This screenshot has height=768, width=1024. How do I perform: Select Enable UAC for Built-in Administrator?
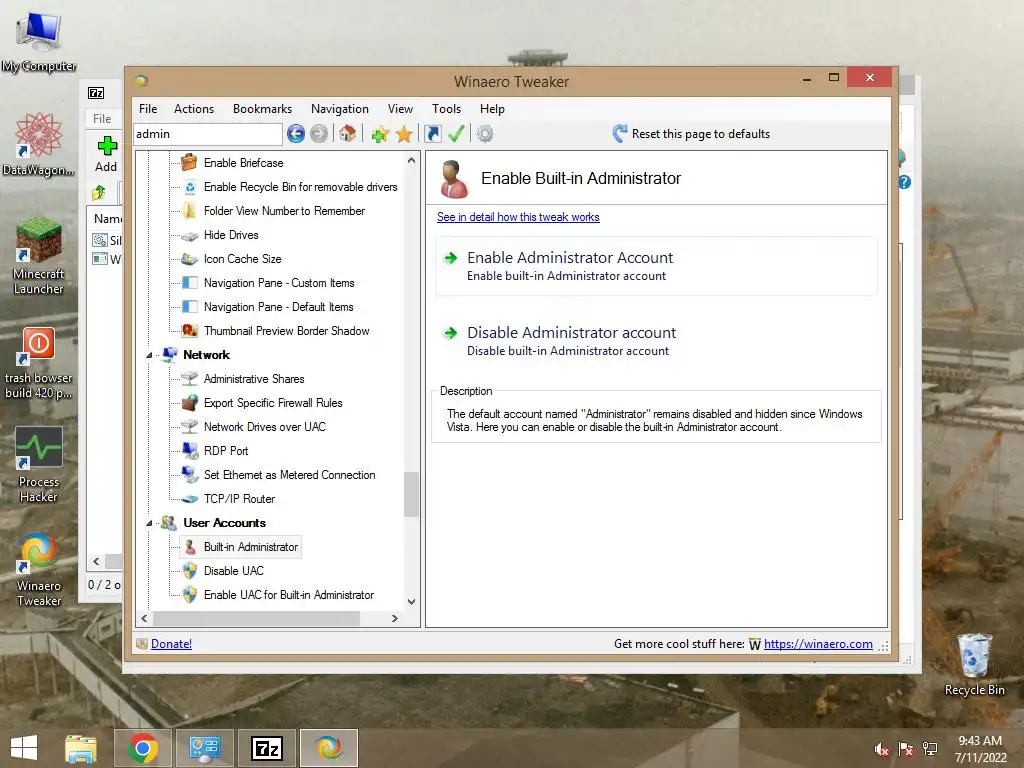[289, 595]
